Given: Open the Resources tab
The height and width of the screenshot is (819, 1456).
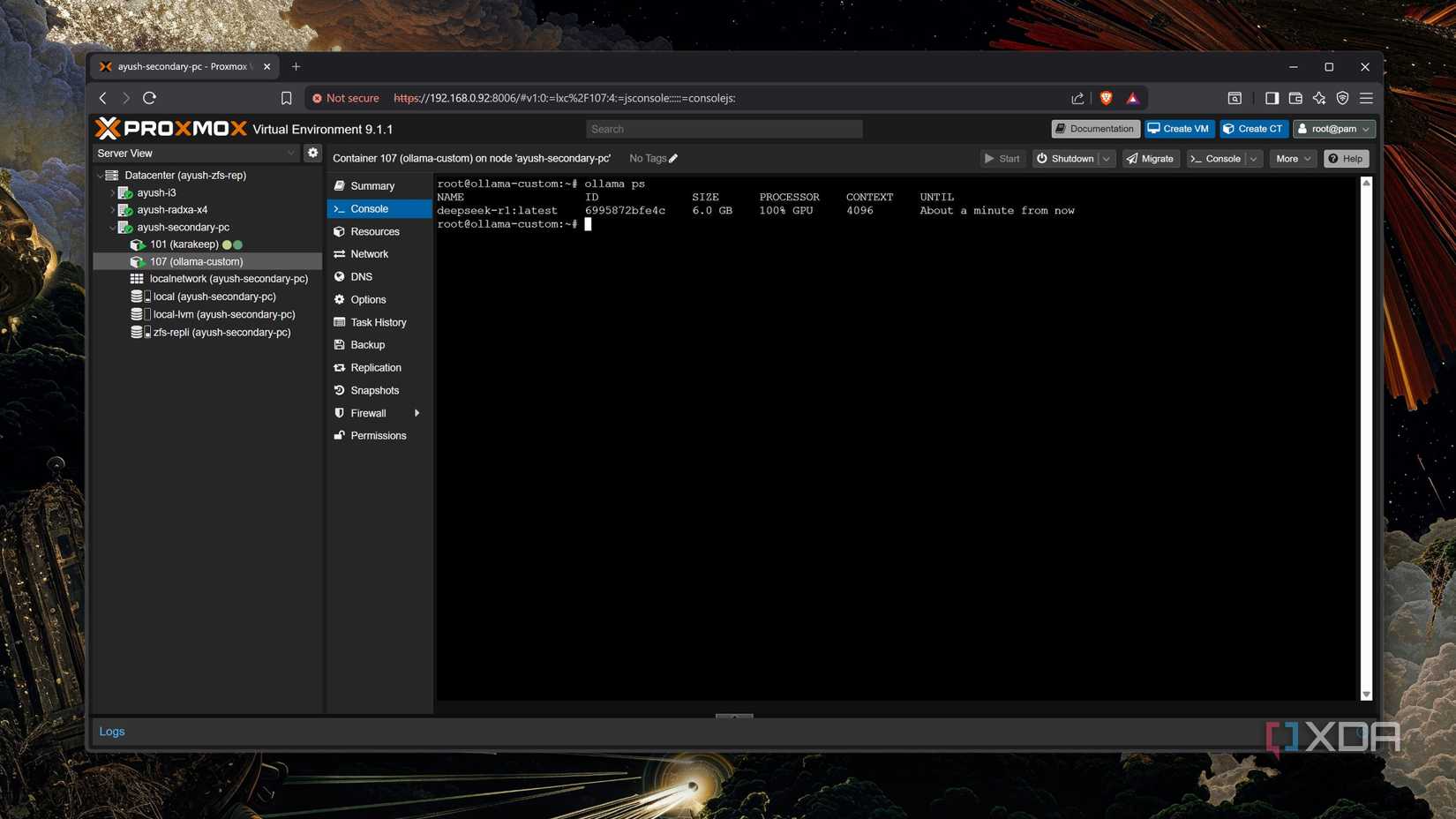Looking at the screenshot, I should tap(379, 232).
